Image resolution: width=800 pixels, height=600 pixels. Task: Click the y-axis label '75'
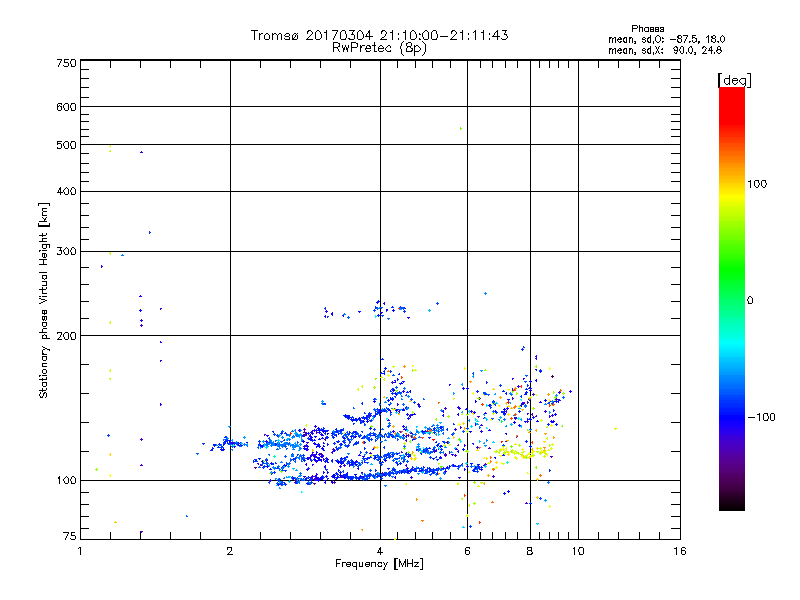[x=70, y=536]
